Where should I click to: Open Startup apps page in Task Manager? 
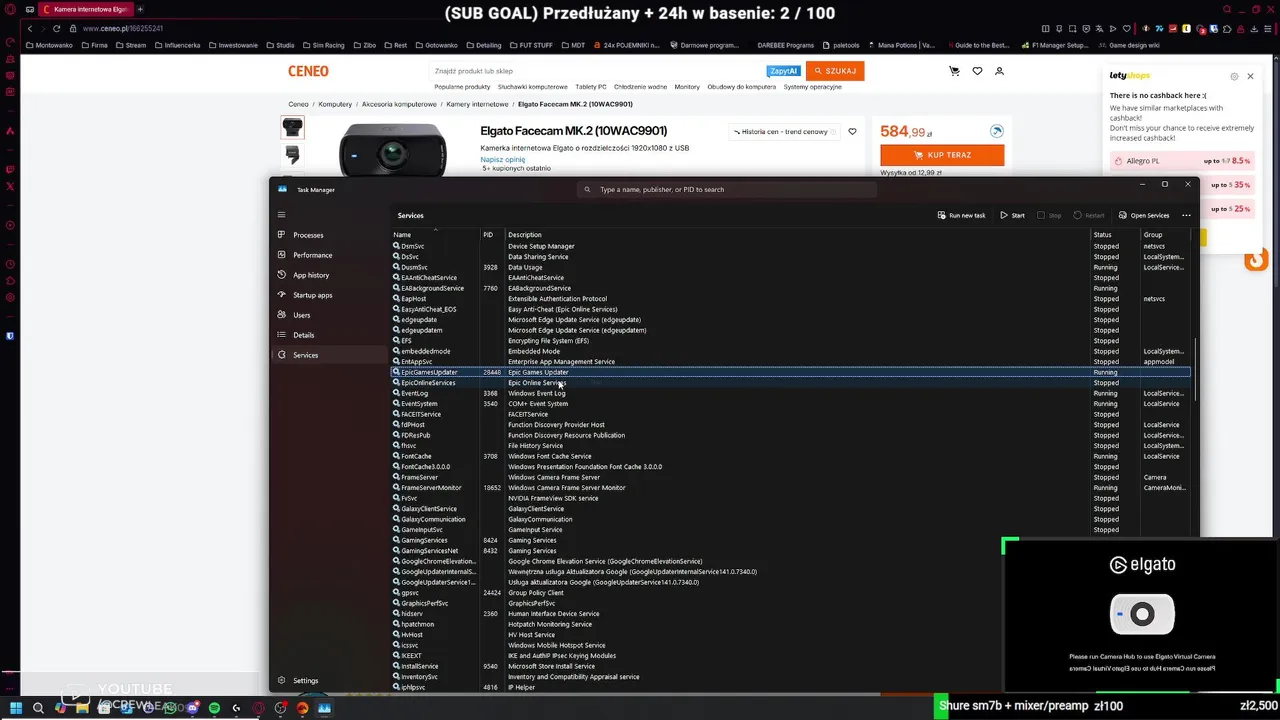(x=330, y=295)
